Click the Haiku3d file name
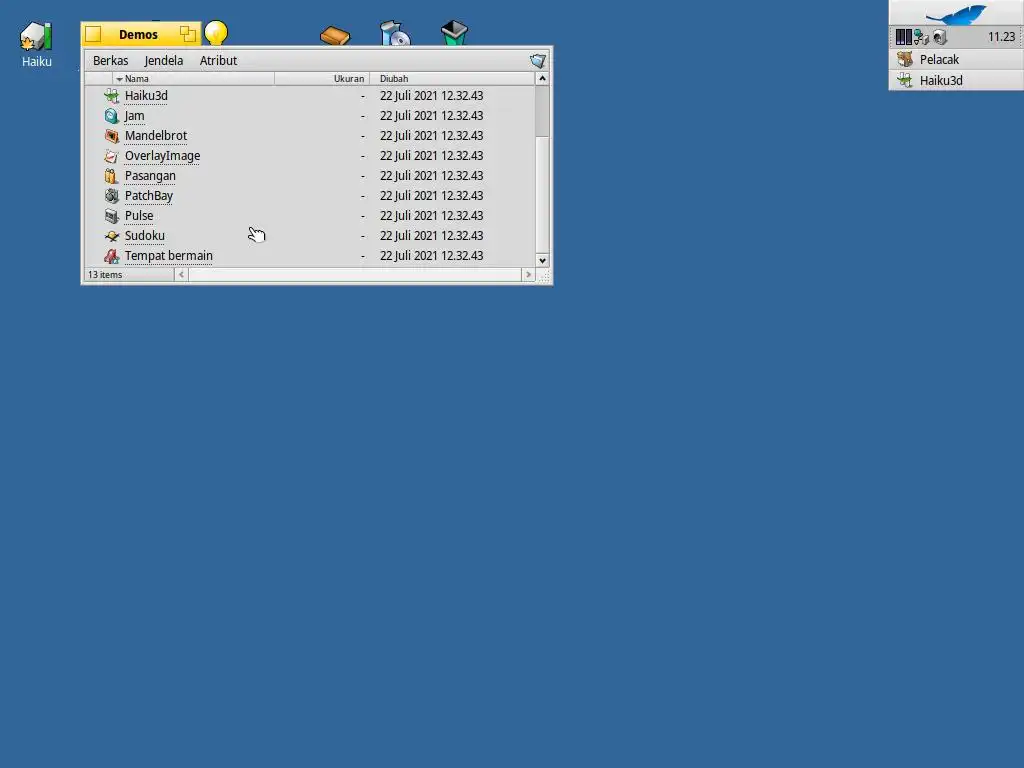This screenshot has width=1024, height=768. pyautogui.click(x=146, y=96)
